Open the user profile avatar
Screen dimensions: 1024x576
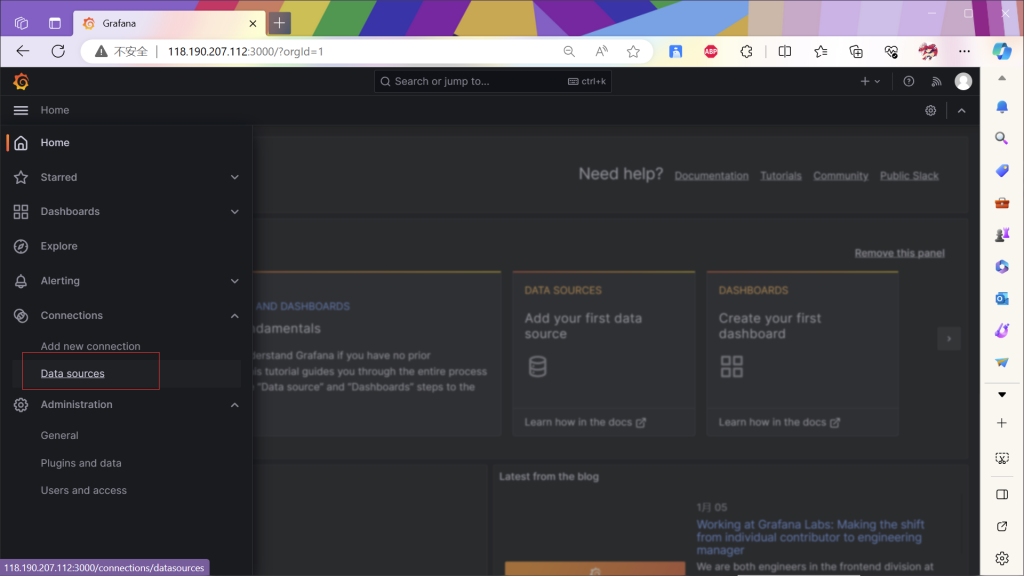[963, 81]
